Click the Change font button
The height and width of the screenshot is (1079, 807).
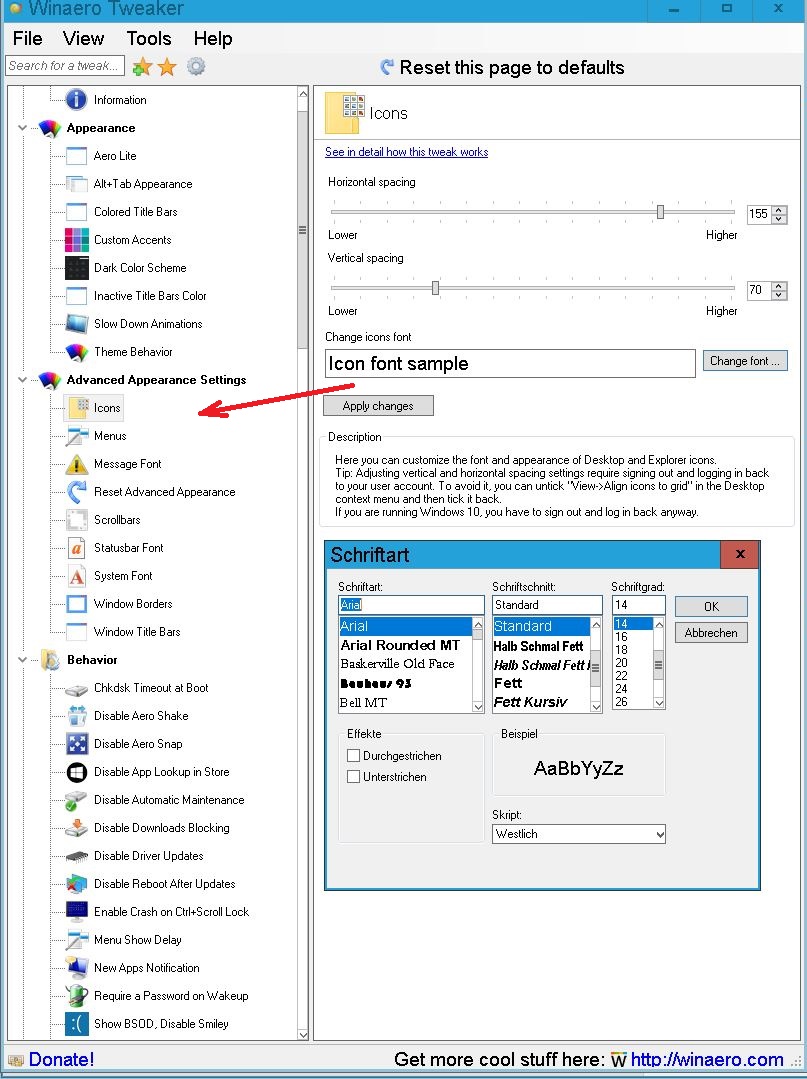pyautogui.click(x=744, y=361)
